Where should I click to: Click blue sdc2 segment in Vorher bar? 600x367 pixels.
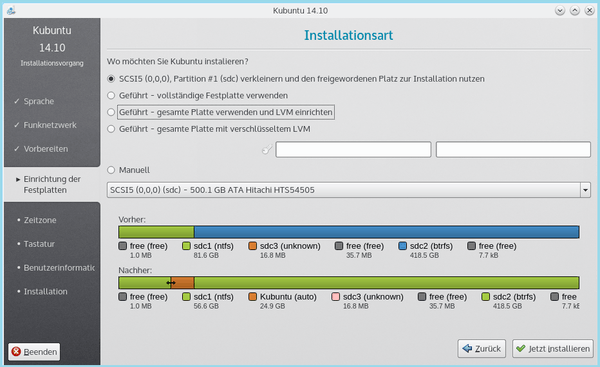pyautogui.click(x=386, y=232)
